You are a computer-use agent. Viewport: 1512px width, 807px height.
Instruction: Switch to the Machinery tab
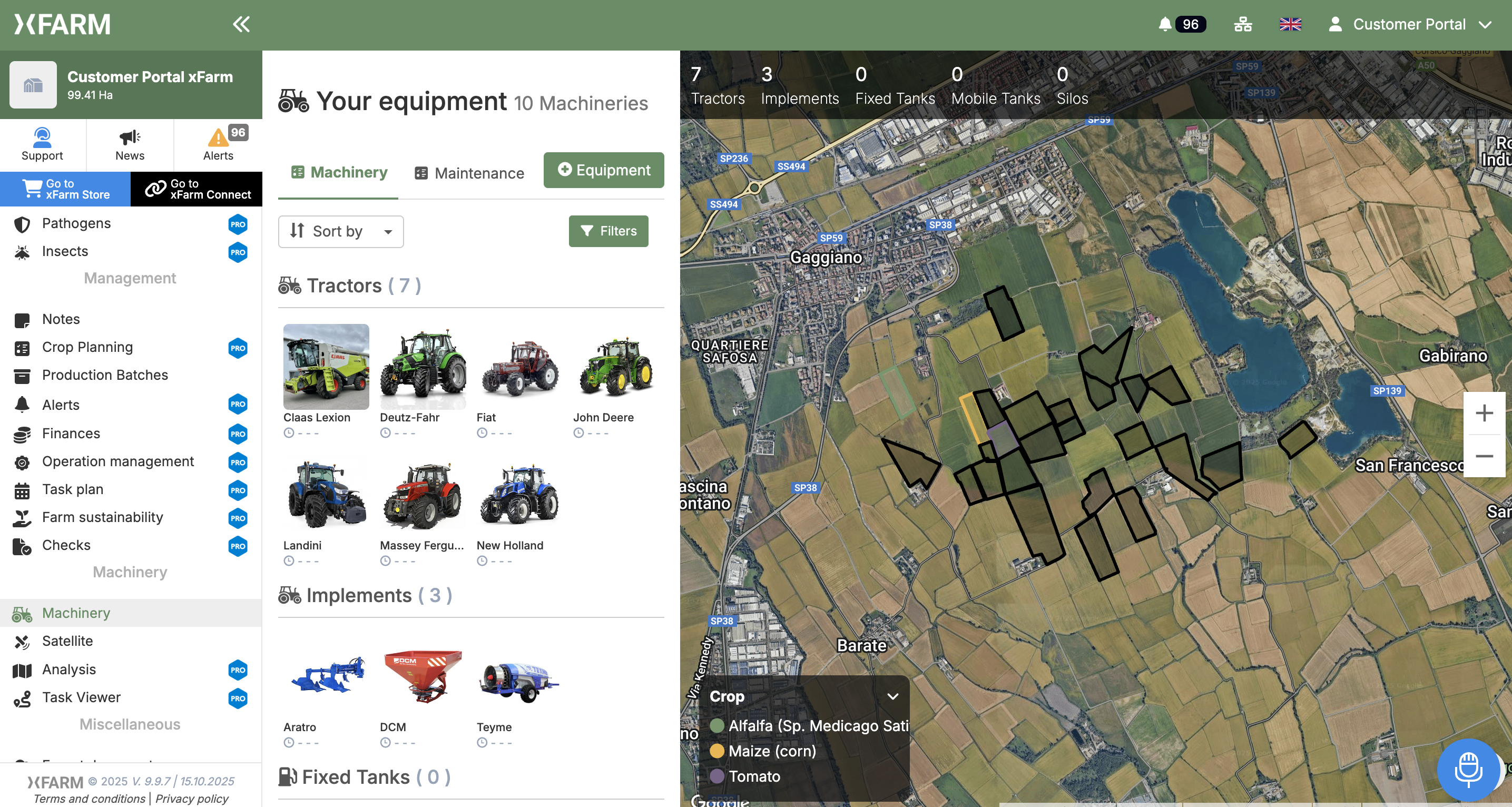tap(339, 173)
